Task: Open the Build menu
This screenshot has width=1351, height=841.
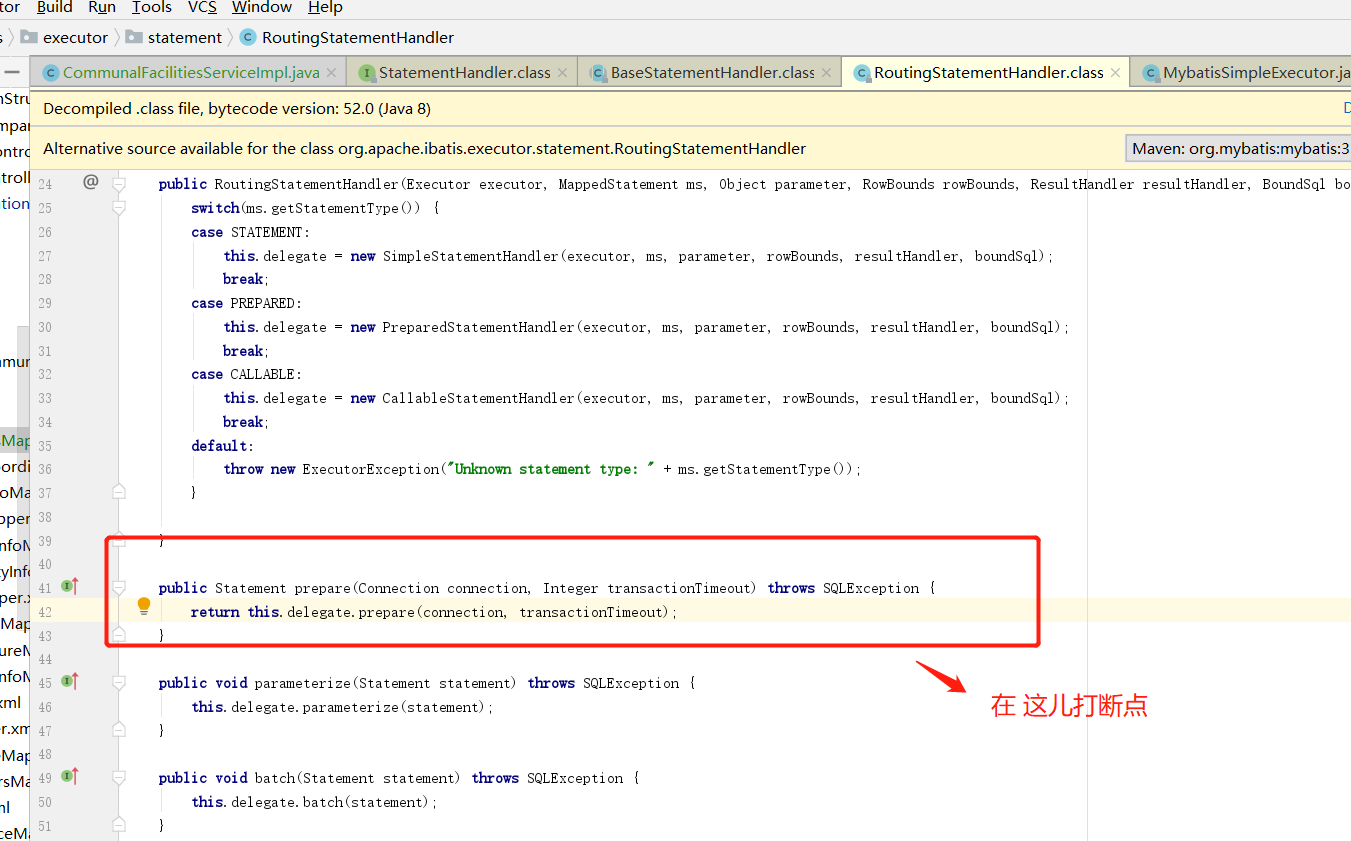Action: (54, 8)
